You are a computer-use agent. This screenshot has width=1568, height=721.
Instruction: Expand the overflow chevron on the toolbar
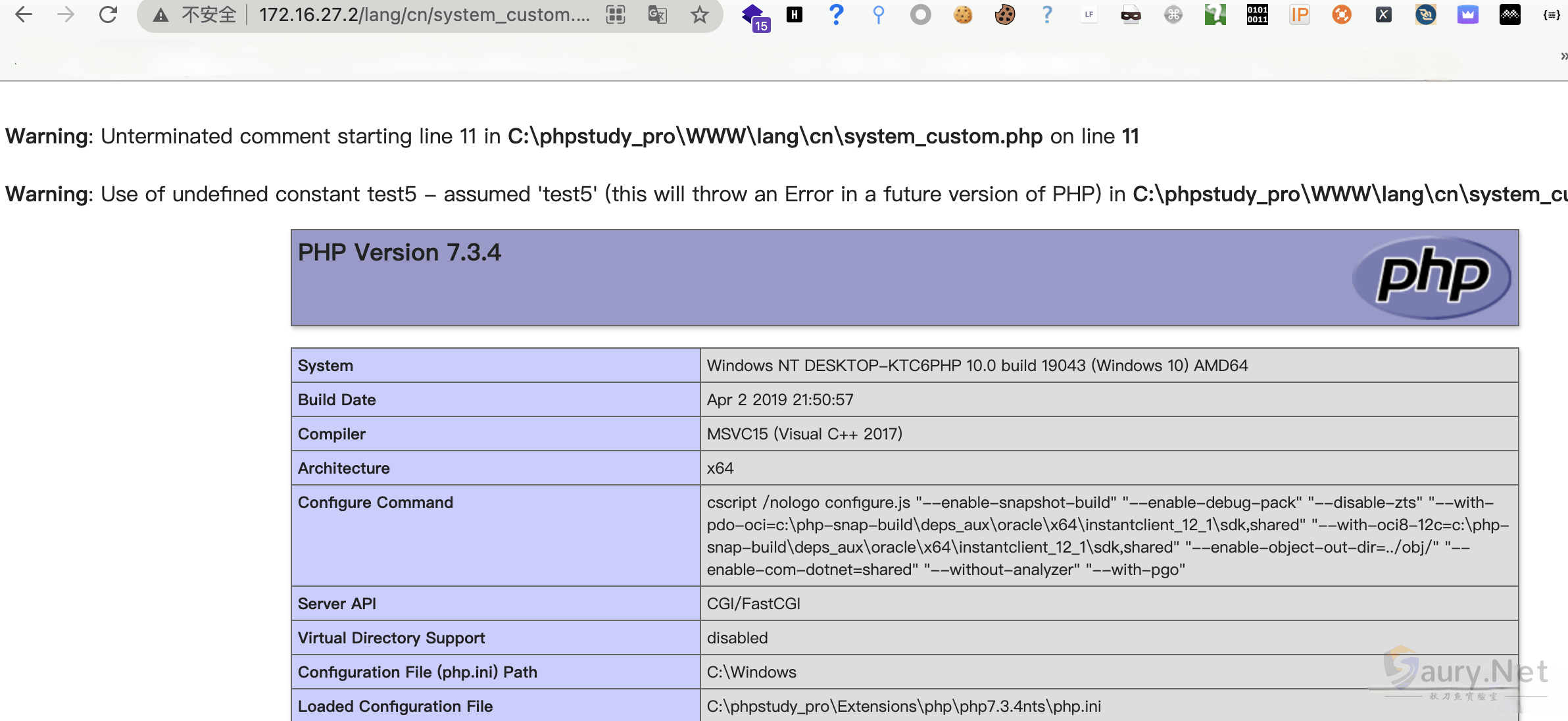(x=1563, y=56)
